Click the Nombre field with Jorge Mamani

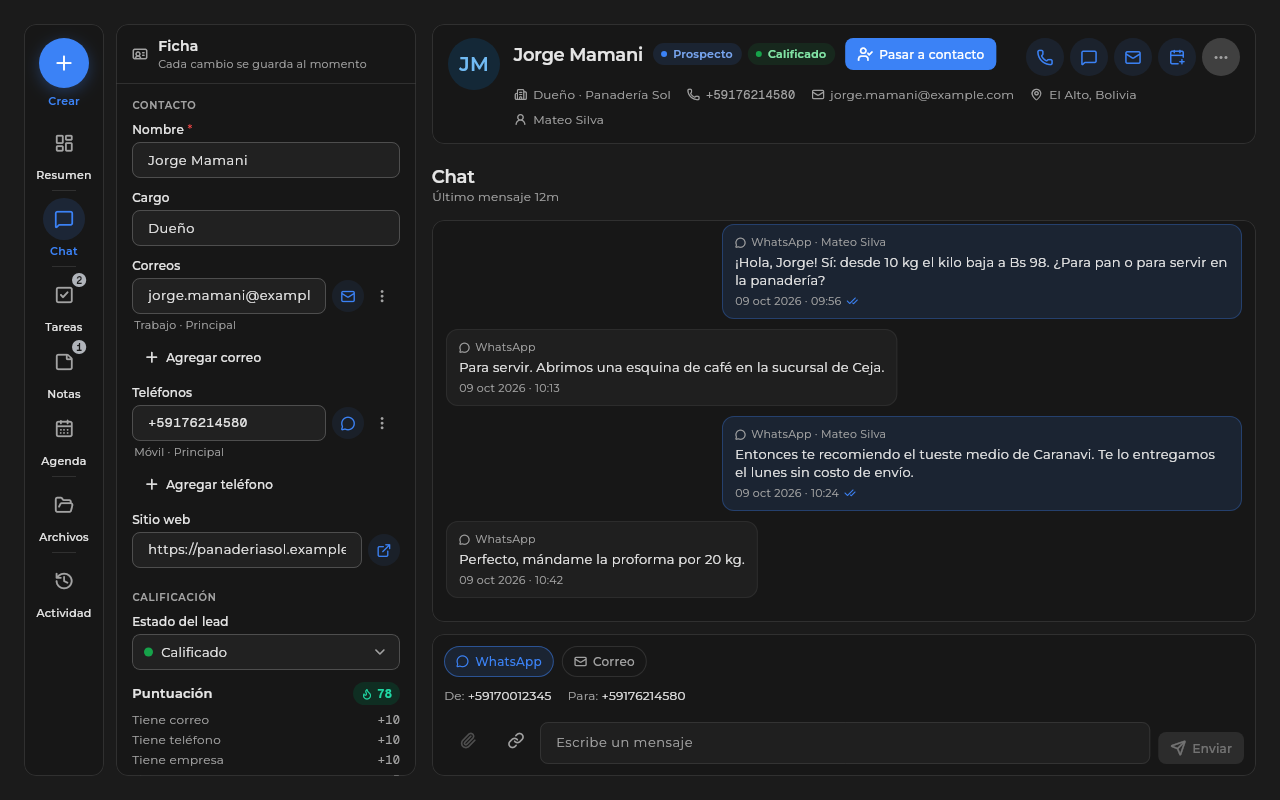(x=266, y=160)
